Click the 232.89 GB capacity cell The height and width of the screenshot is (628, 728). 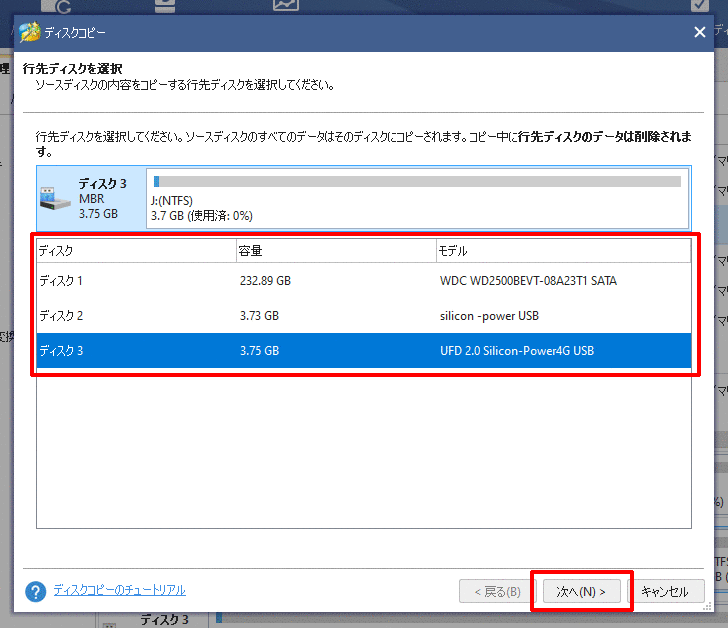[265, 281]
